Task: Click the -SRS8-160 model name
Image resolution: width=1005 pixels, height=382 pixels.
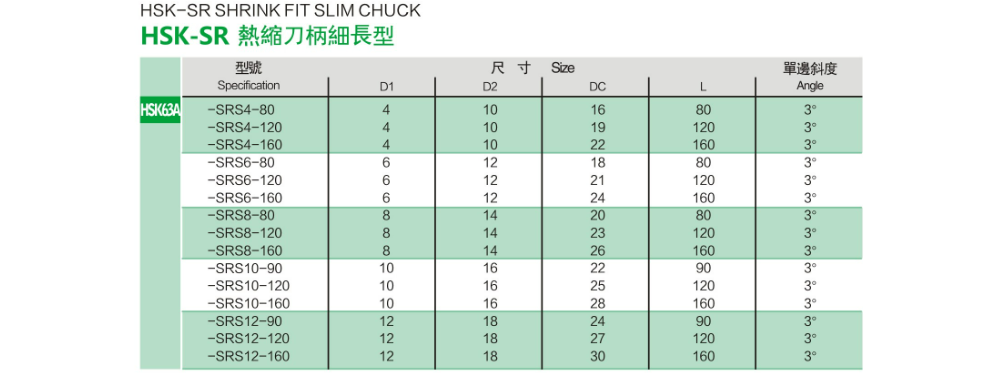Action: pyautogui.click(x=245, y=250)
